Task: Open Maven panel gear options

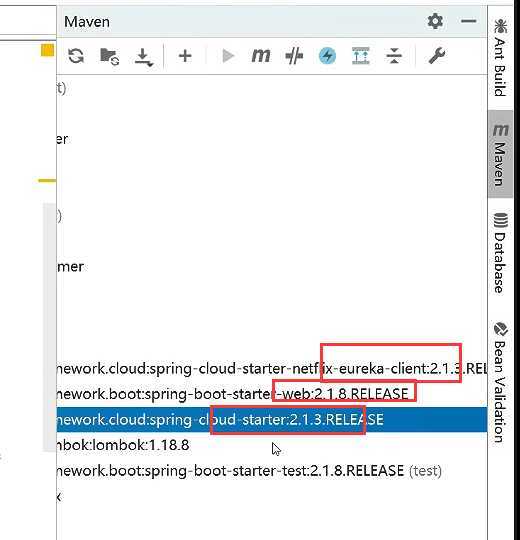Action: click(435, 21)
